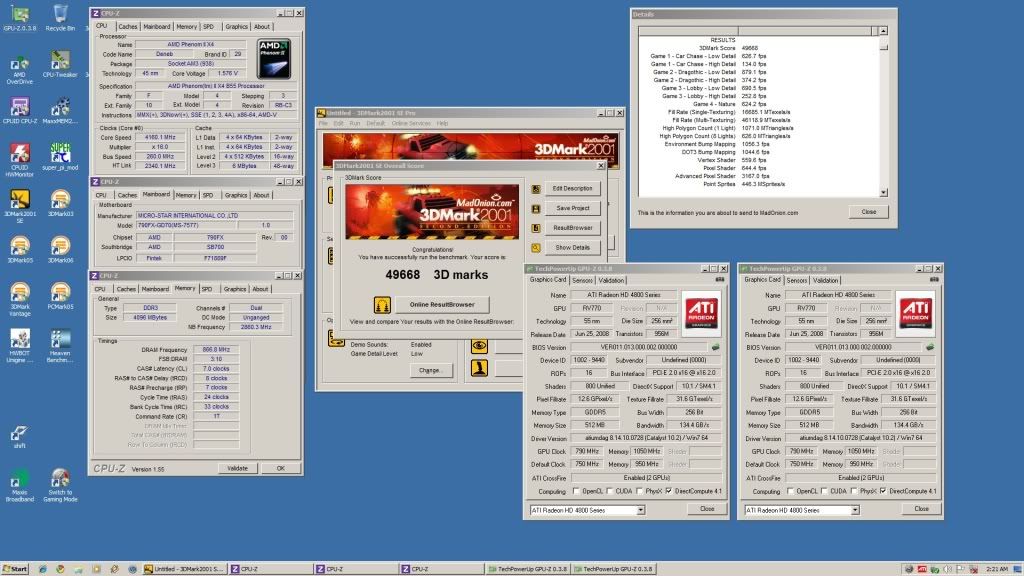Activate the 3DMark2001 SE taskbar button
Viewport: 1024px width, 576px height.
click(184, 569)
